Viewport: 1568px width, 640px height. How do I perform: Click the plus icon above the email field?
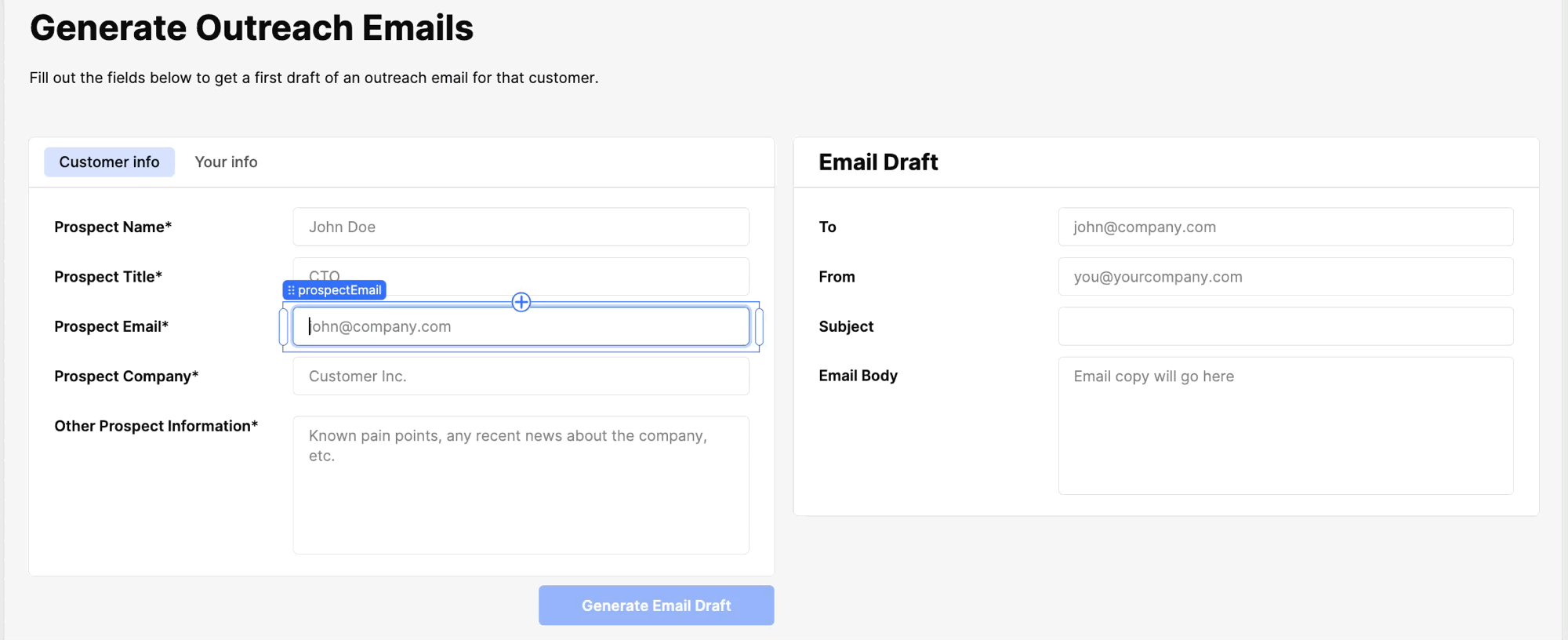click(x=521, y=302)
